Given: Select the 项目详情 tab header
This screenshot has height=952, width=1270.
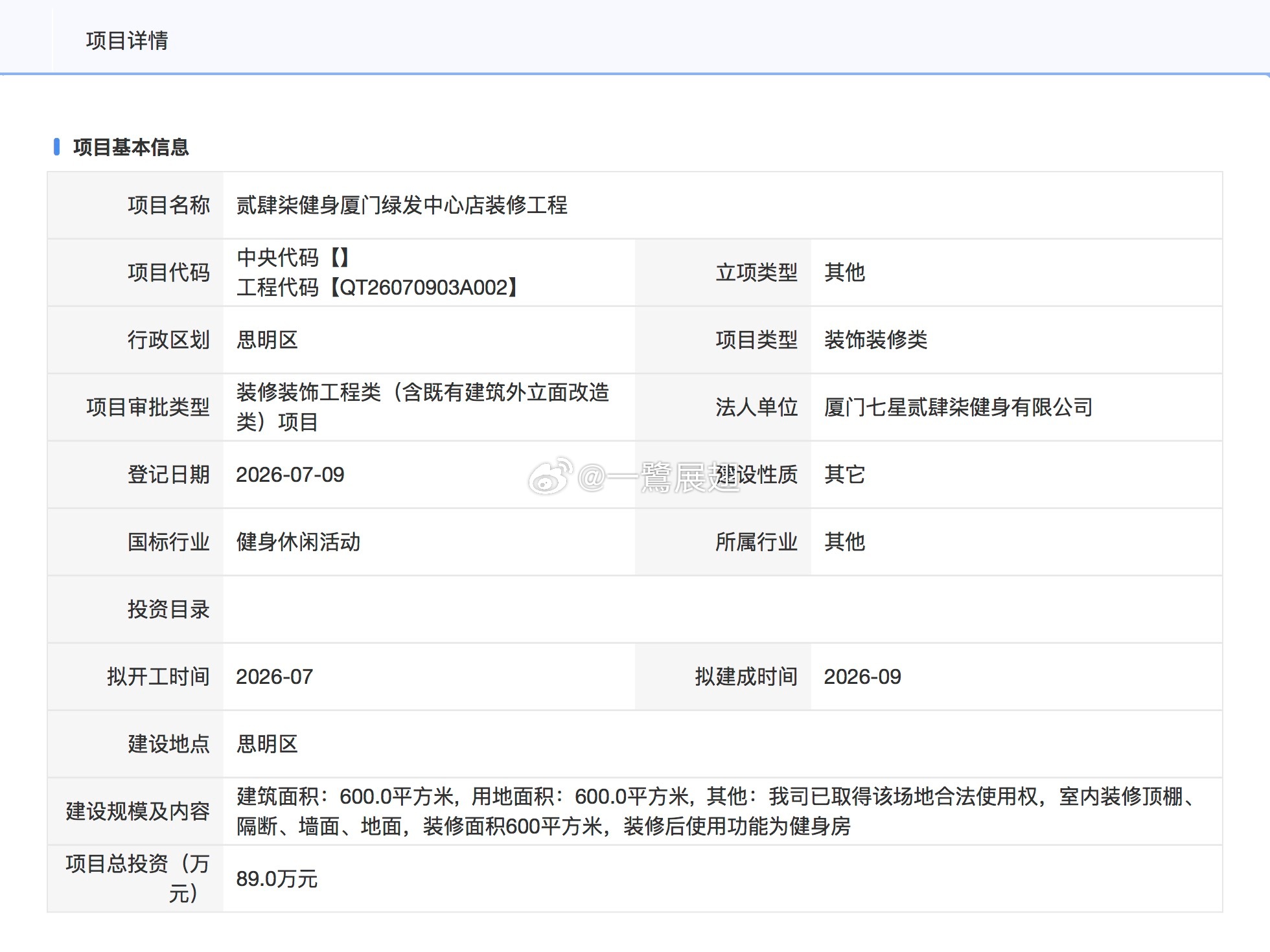Looking at the screenshot, I should click(127, 40).
